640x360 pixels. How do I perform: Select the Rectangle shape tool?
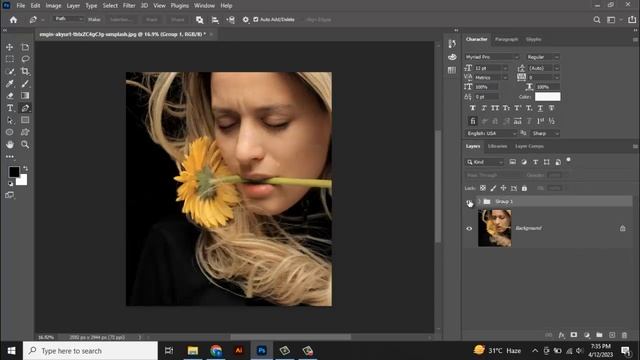(x=25, y=120)
